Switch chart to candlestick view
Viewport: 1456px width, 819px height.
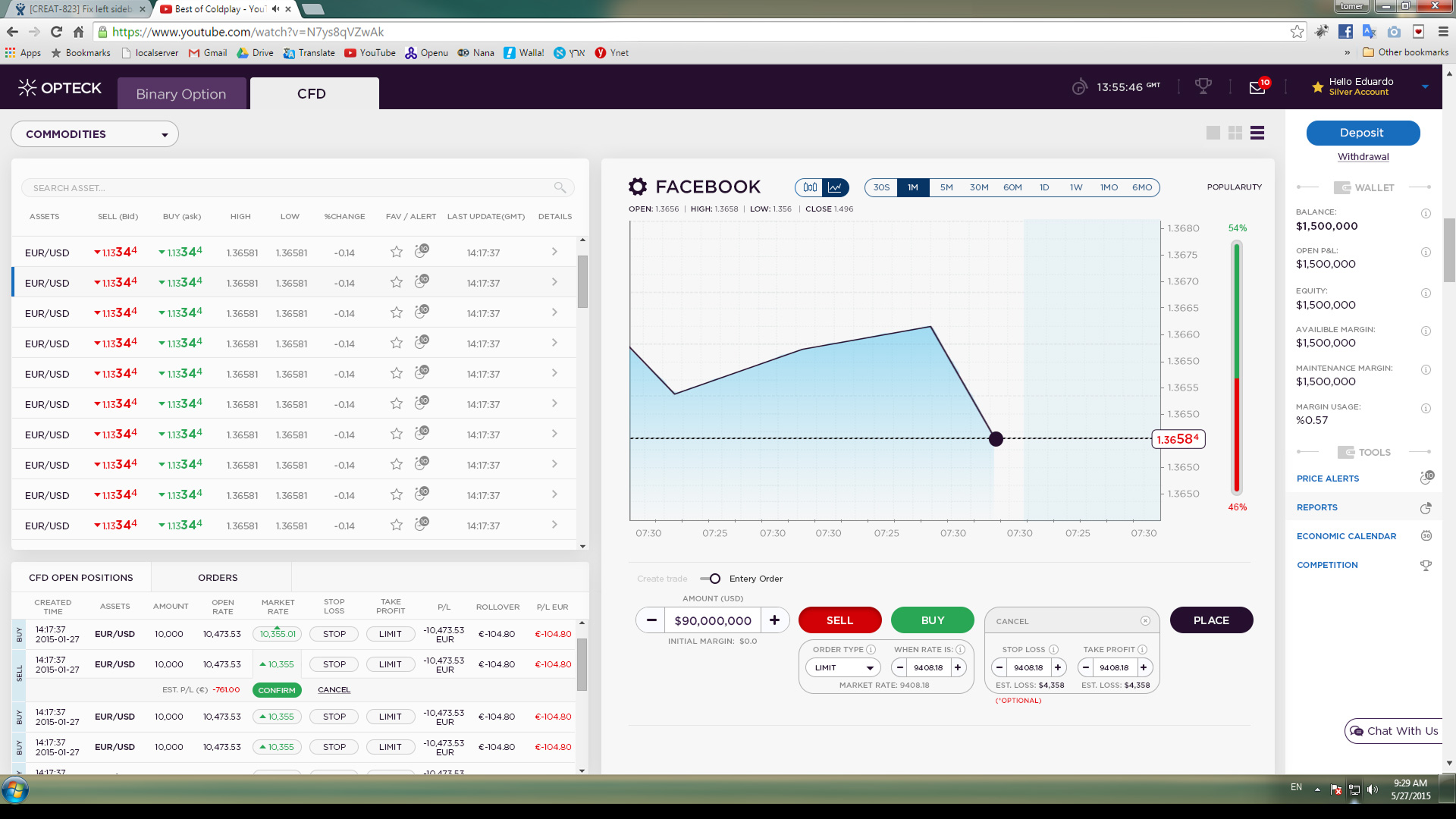click(810, 187)
